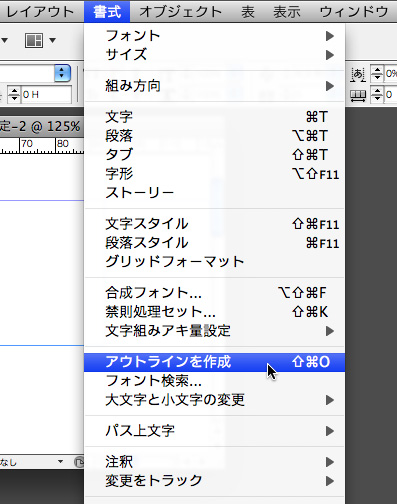Open the ウィンドウ menu
Image resolution: width=397 pixels, height=504 pixels.
coord(354,12)
